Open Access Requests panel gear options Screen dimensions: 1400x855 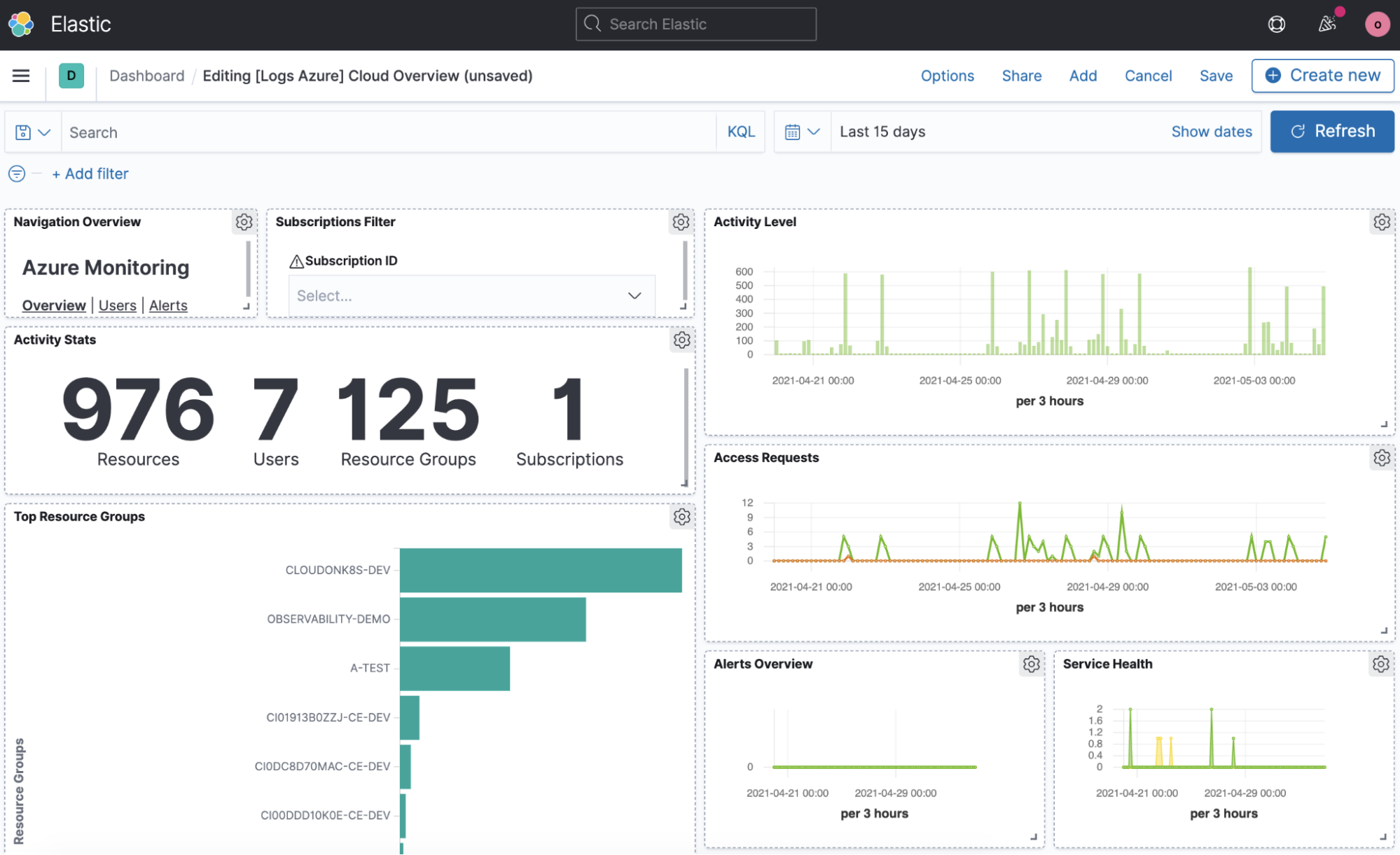(1382, 458)
